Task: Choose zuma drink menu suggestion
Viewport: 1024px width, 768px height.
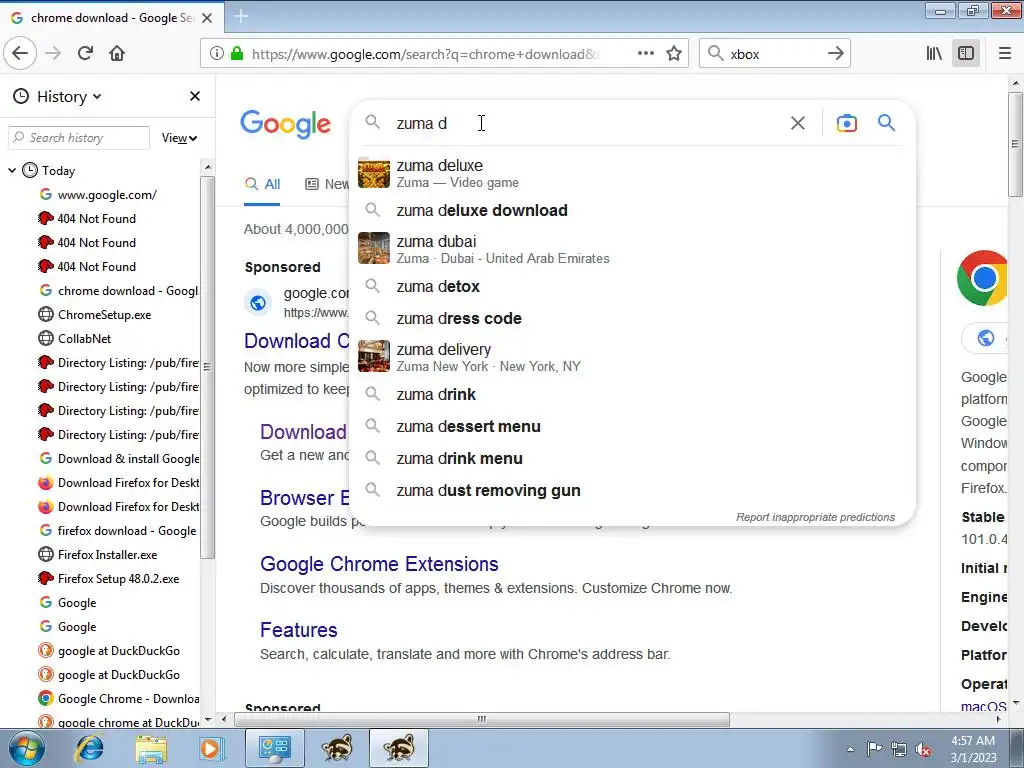Action: click(x=632, y=458)
